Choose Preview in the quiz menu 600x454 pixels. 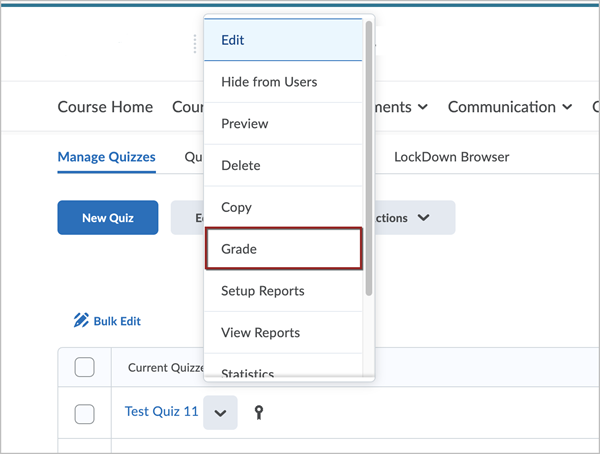[x=283, y=124]
